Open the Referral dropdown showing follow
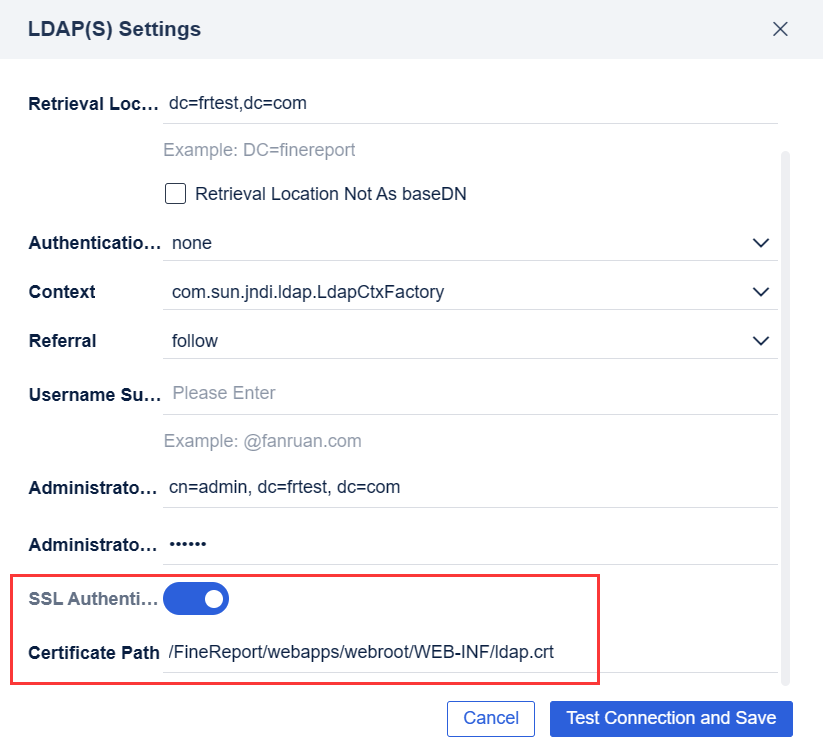Viewport: 823px width, 748px height. (x=470, y=340)
